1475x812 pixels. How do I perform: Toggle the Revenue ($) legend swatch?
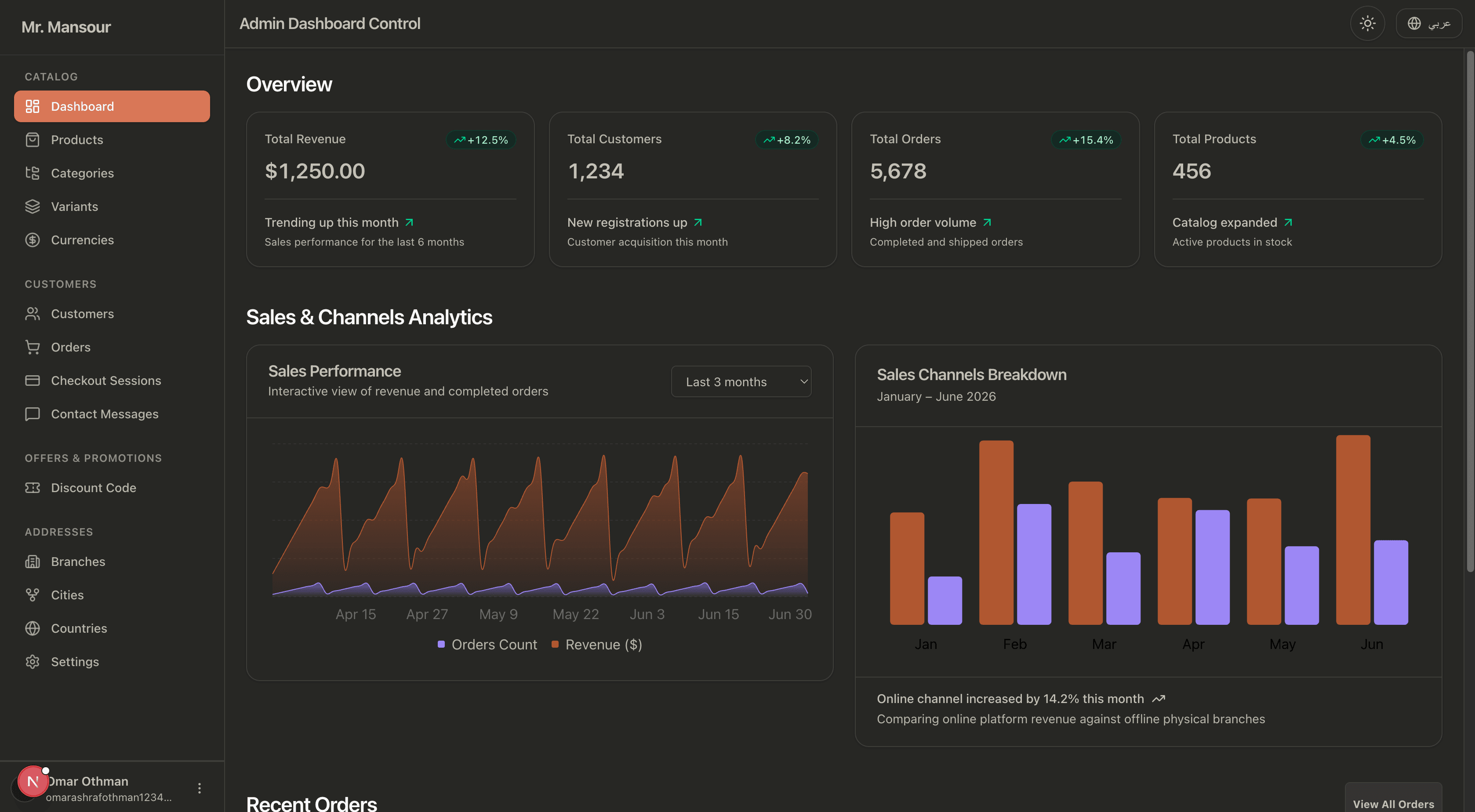[555, 644]
